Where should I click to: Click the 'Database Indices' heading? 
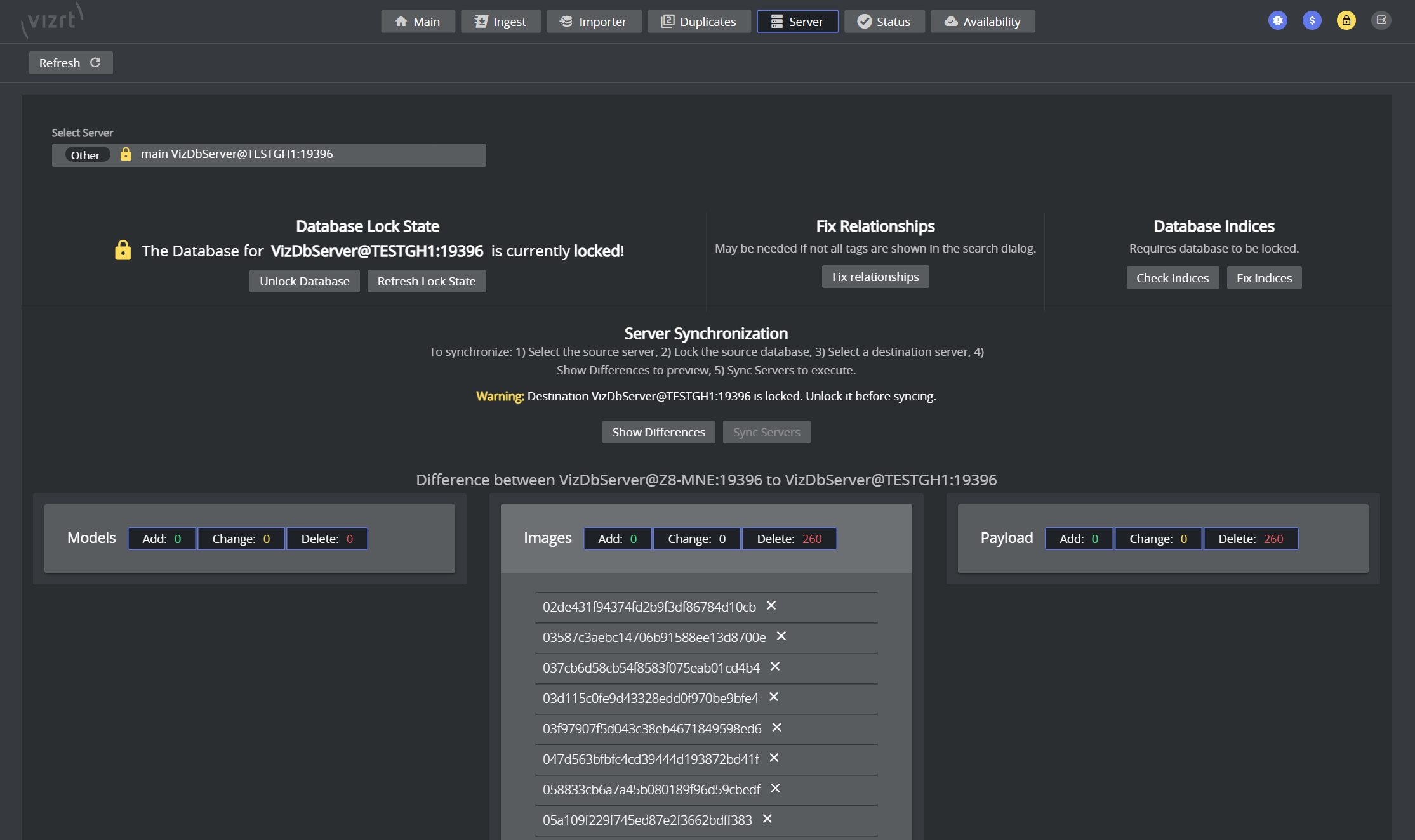(1214, 226)
